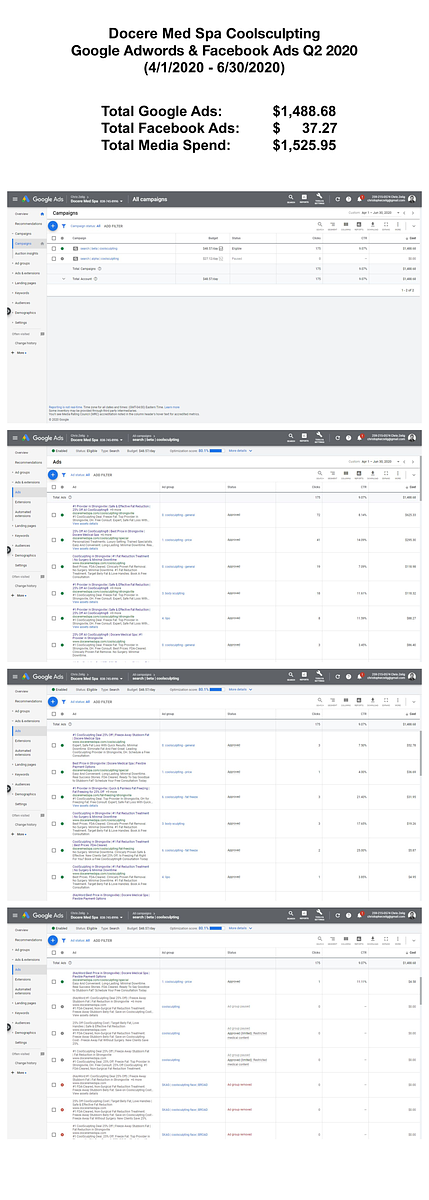The width and height of the screenshot is (429, 1200).
Task: Toggle the select-all checkbox in Campaigns table header
Action: 53,237
